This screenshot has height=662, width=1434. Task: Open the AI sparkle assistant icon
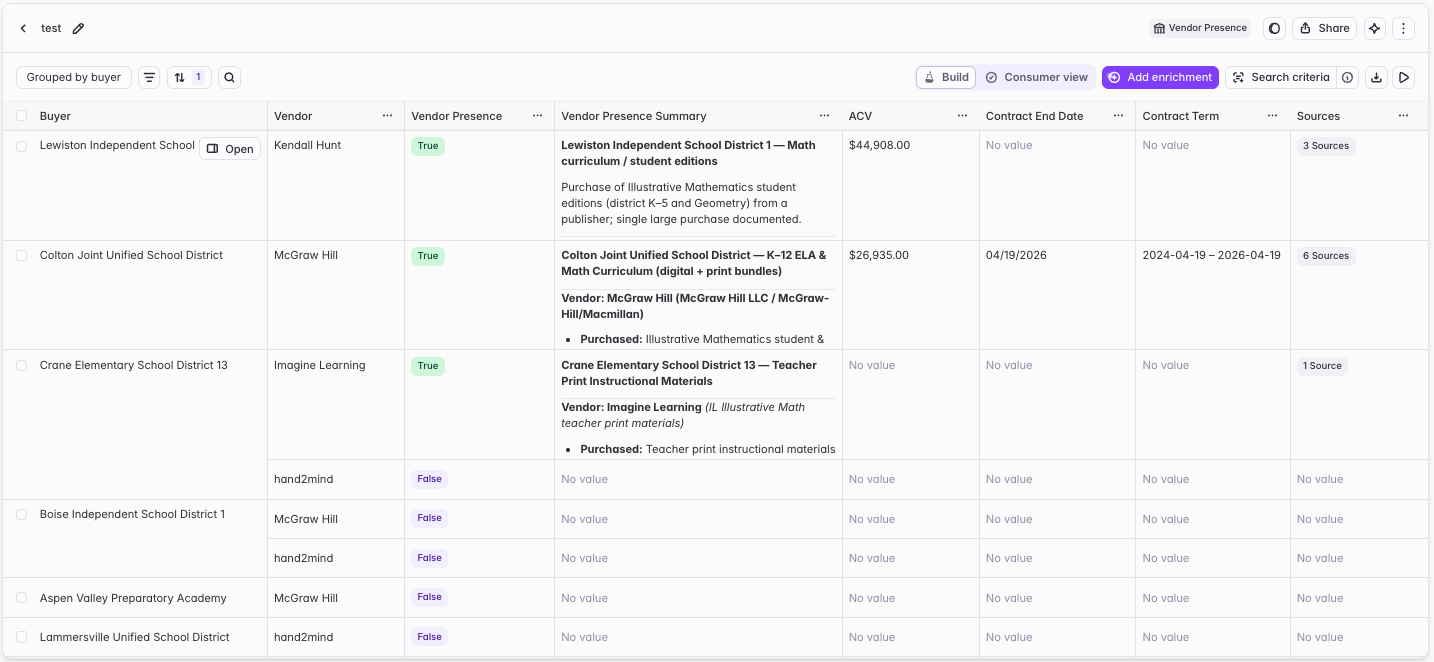tap(1375, 28)
